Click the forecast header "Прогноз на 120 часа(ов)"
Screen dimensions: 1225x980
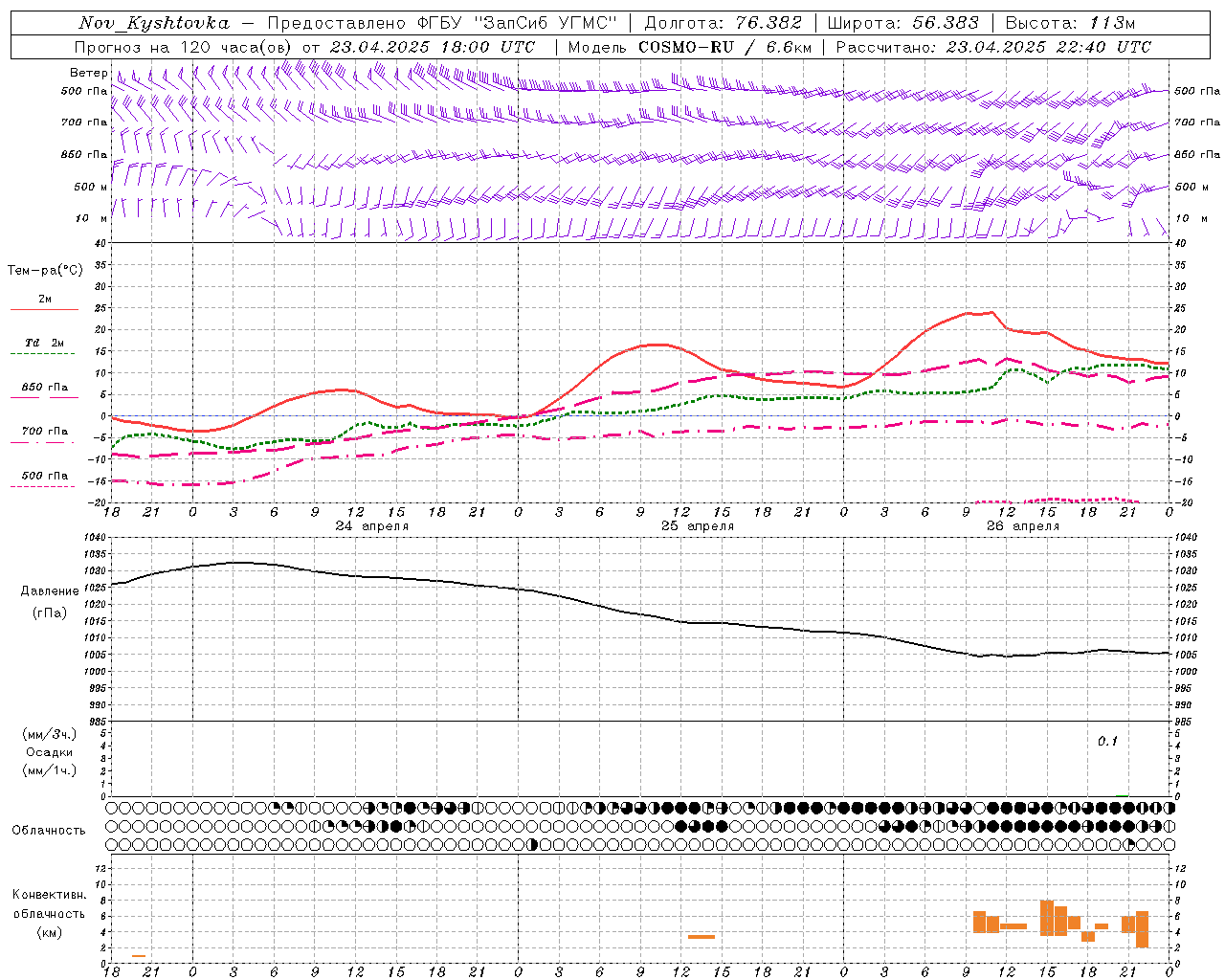pyautogui.click(x=184, y=47)
